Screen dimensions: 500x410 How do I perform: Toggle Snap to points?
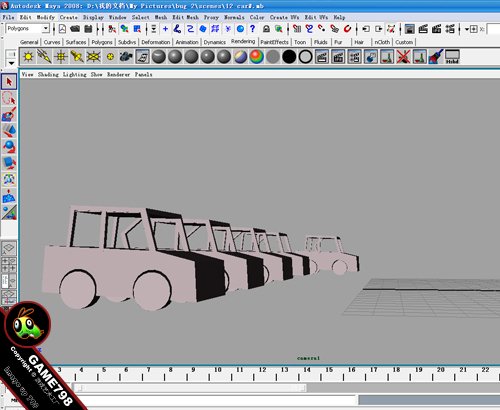click(322, 29)
